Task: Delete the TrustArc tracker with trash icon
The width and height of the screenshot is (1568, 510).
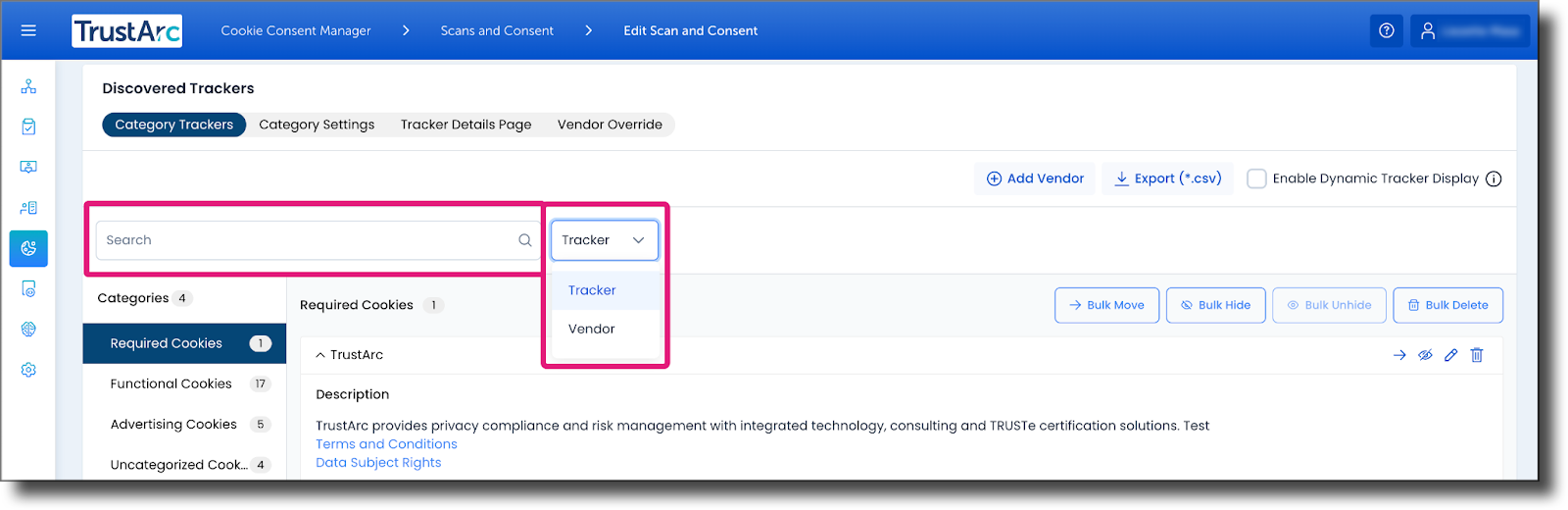Action: (x=1477, y=355)
